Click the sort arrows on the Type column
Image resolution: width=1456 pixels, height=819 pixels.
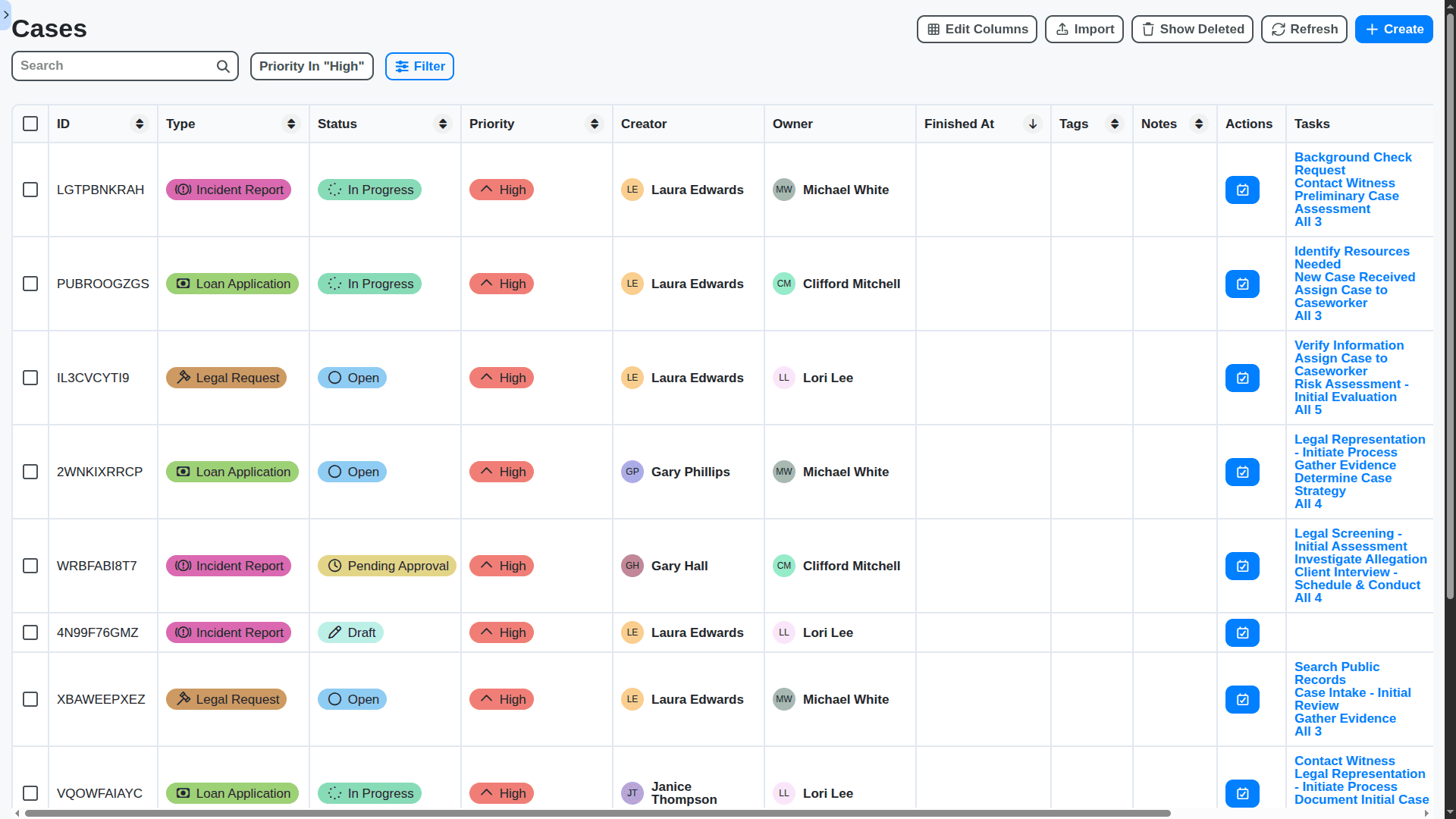[x=290, y=124]
